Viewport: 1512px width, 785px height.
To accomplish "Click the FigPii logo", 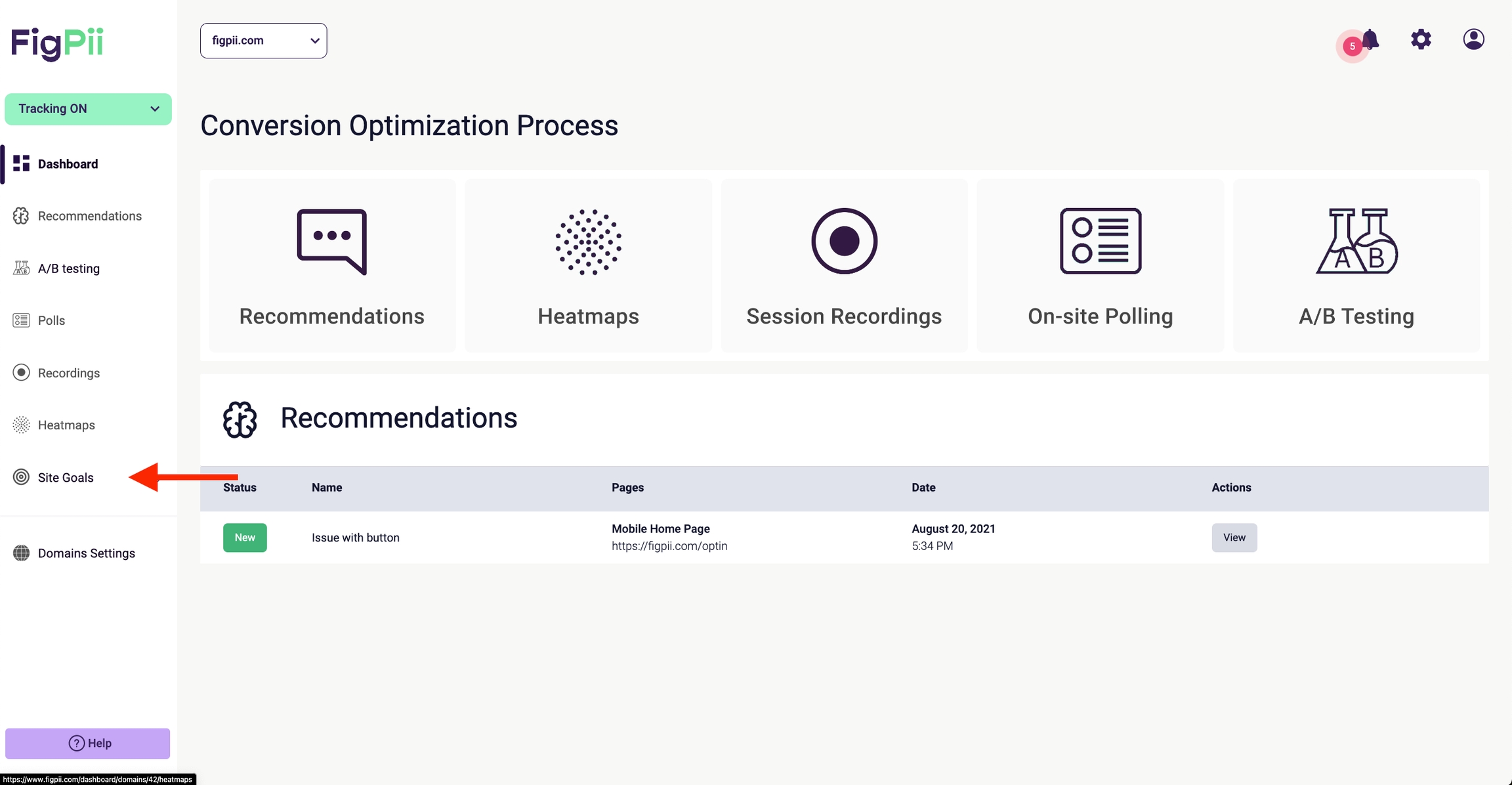I will pos(58,43).
